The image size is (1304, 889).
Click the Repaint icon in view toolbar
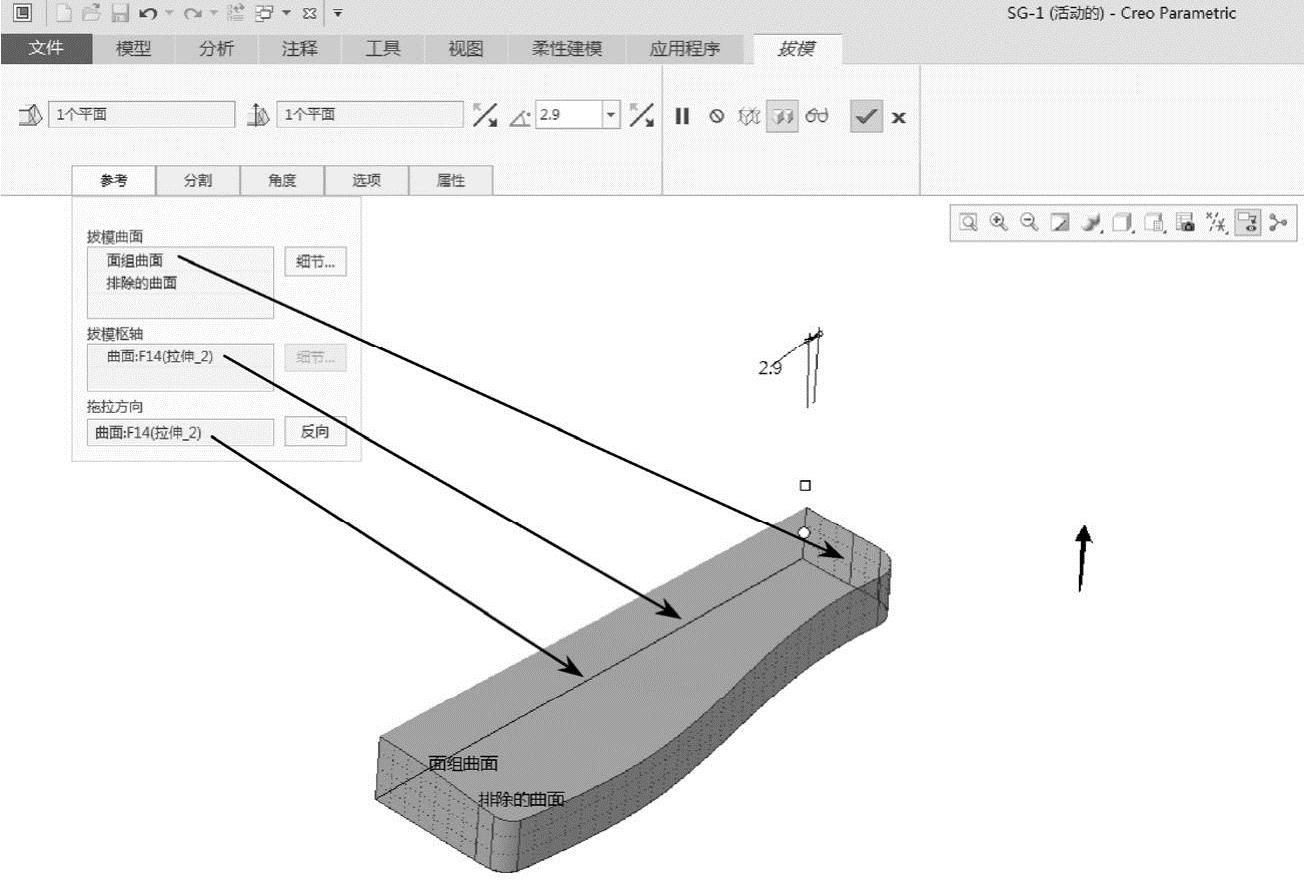click(1059, 223)
